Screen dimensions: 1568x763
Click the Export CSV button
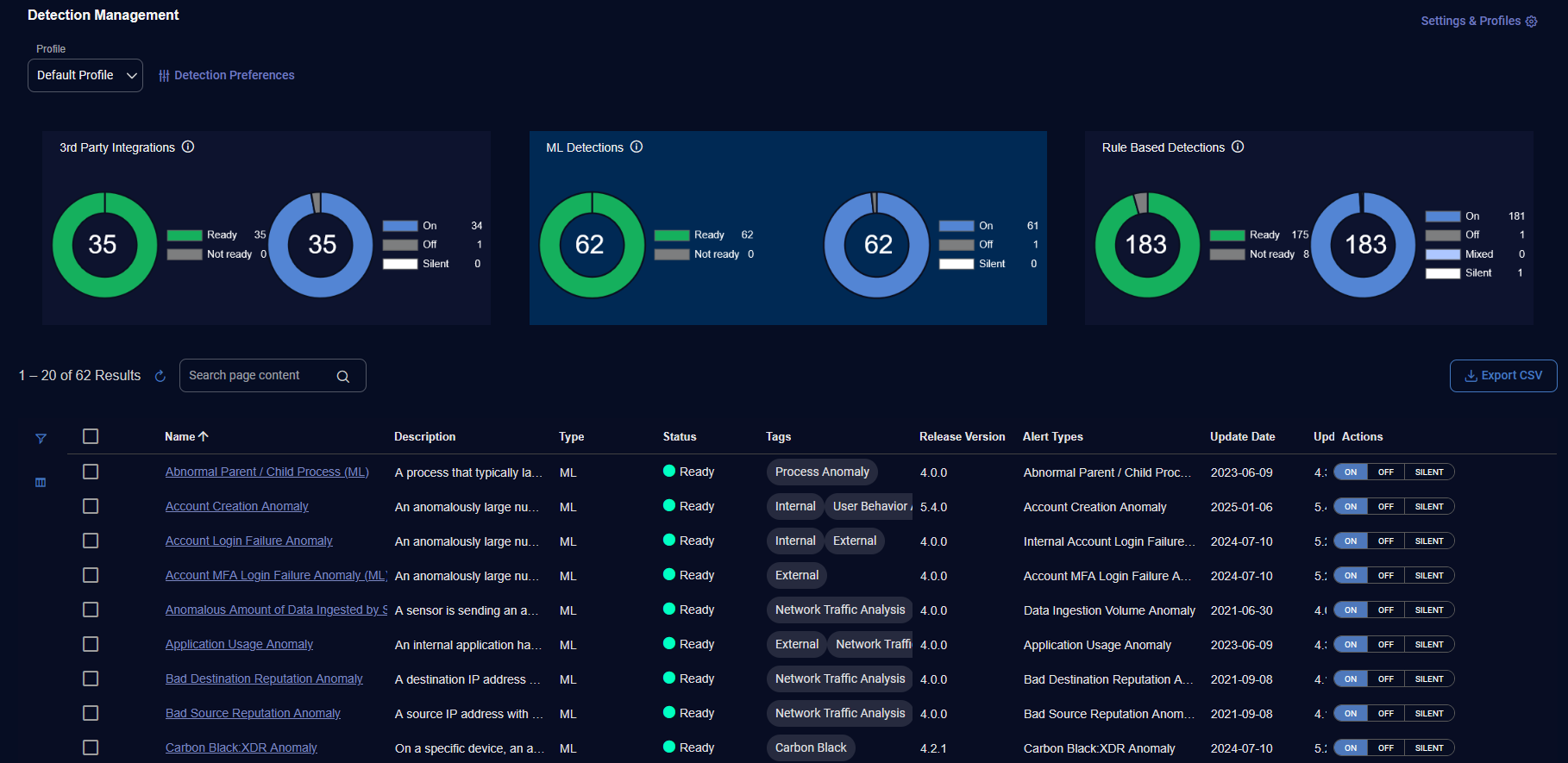(1503, 376)
